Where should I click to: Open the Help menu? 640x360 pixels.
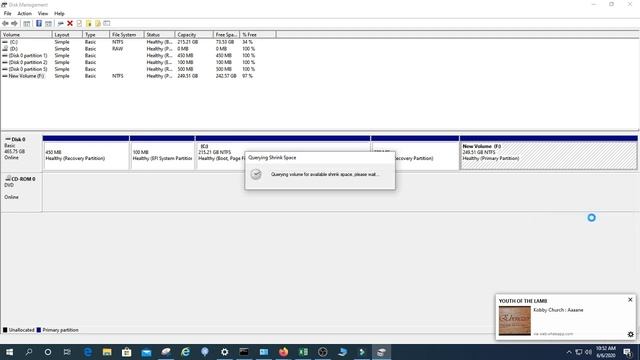click(x=59, y=13)
